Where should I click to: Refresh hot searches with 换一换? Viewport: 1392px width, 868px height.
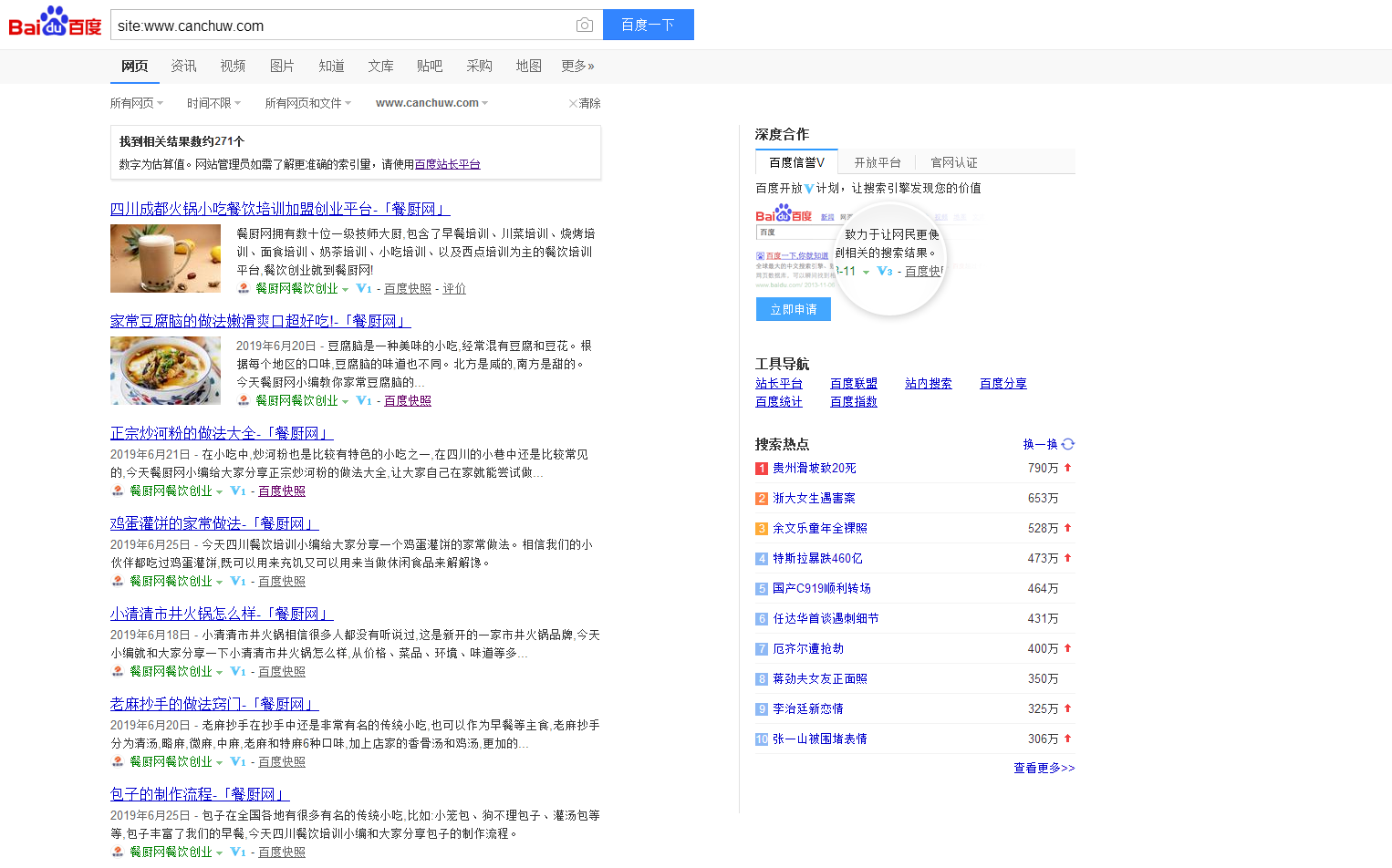[x=1049, y=444]
